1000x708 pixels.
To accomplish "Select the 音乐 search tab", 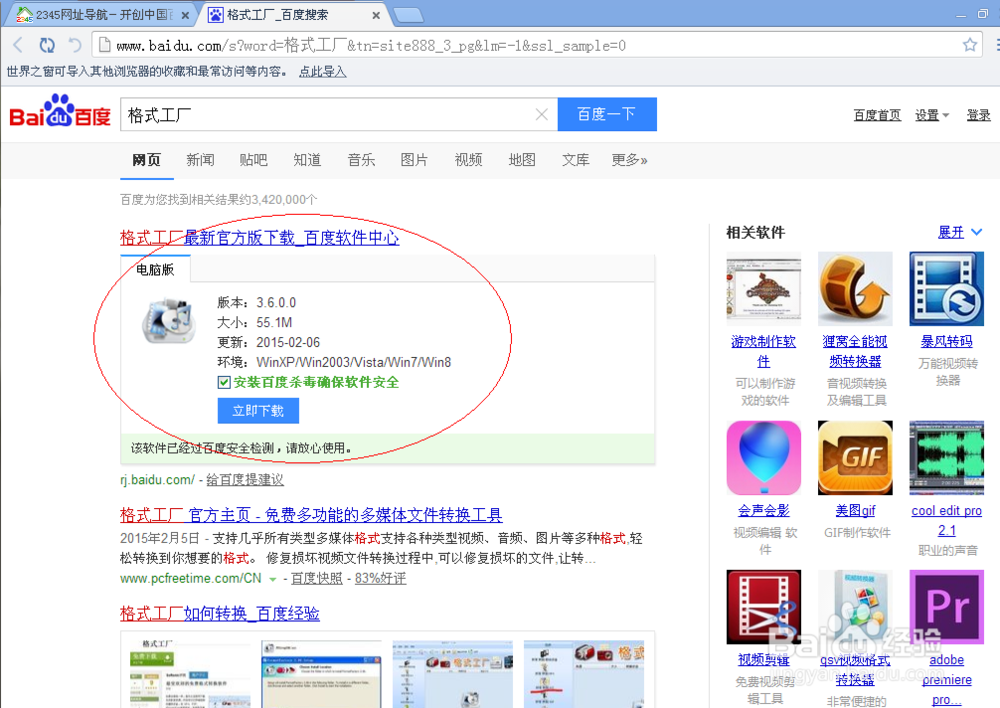I will pos(361,159).
